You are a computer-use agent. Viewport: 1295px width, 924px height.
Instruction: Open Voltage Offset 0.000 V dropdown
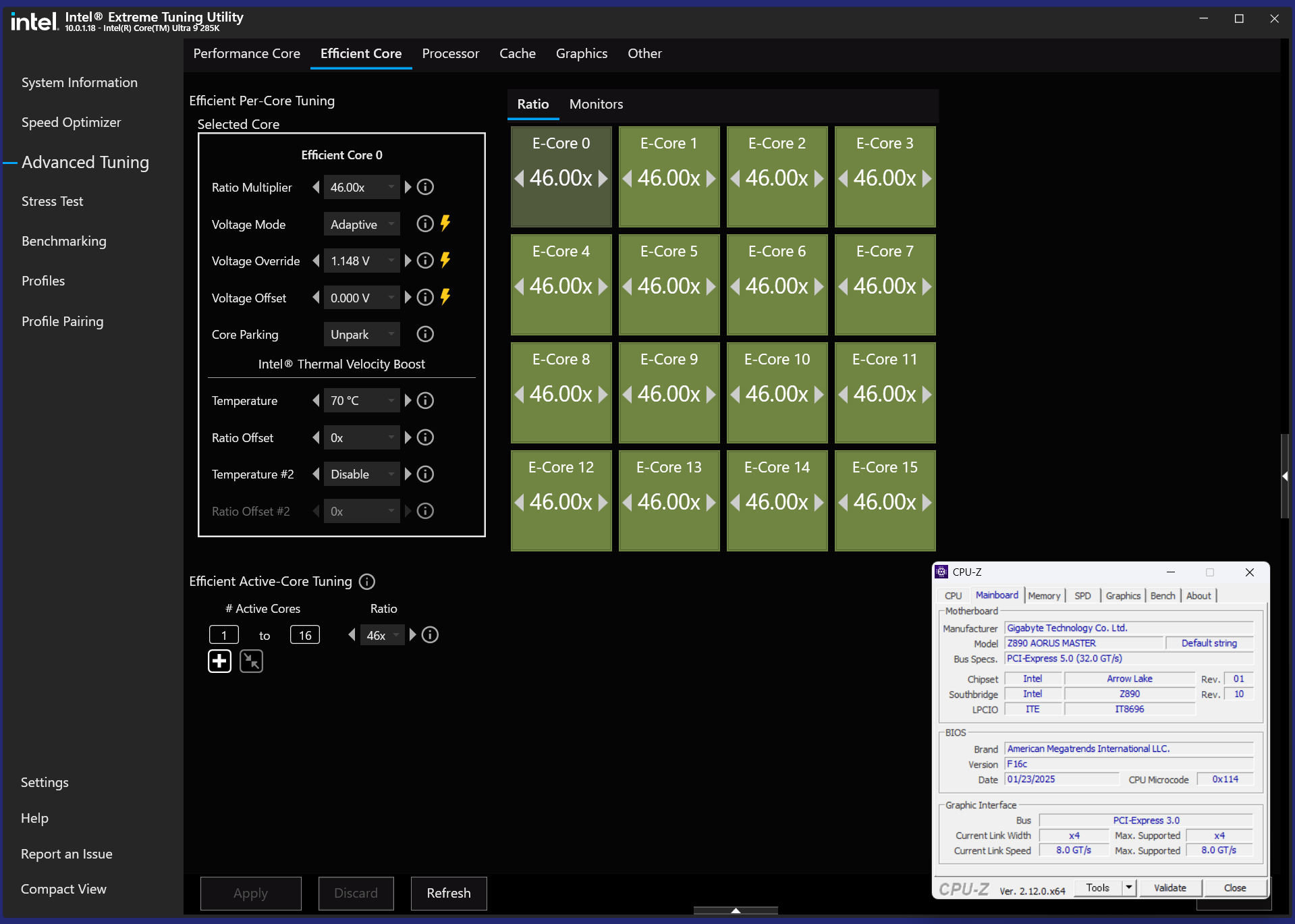pyautogui.click(x=362, y=298)
